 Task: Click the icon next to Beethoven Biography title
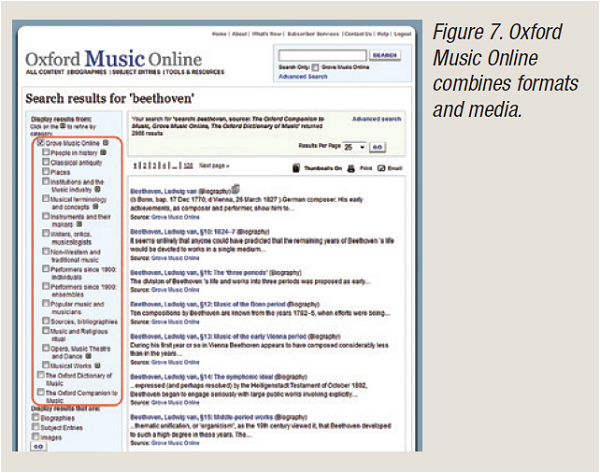click(x=236, y=189)
